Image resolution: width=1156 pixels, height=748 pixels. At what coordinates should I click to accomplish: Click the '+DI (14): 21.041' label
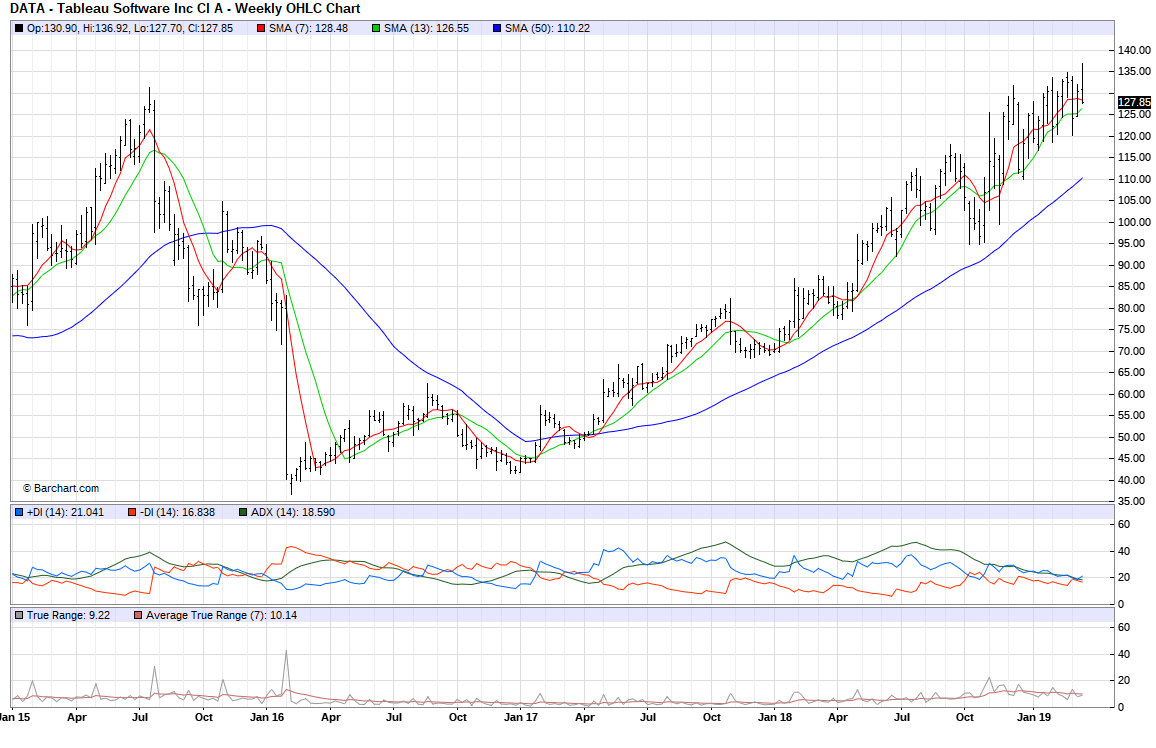pyautogui.click(x=66, y=512)
